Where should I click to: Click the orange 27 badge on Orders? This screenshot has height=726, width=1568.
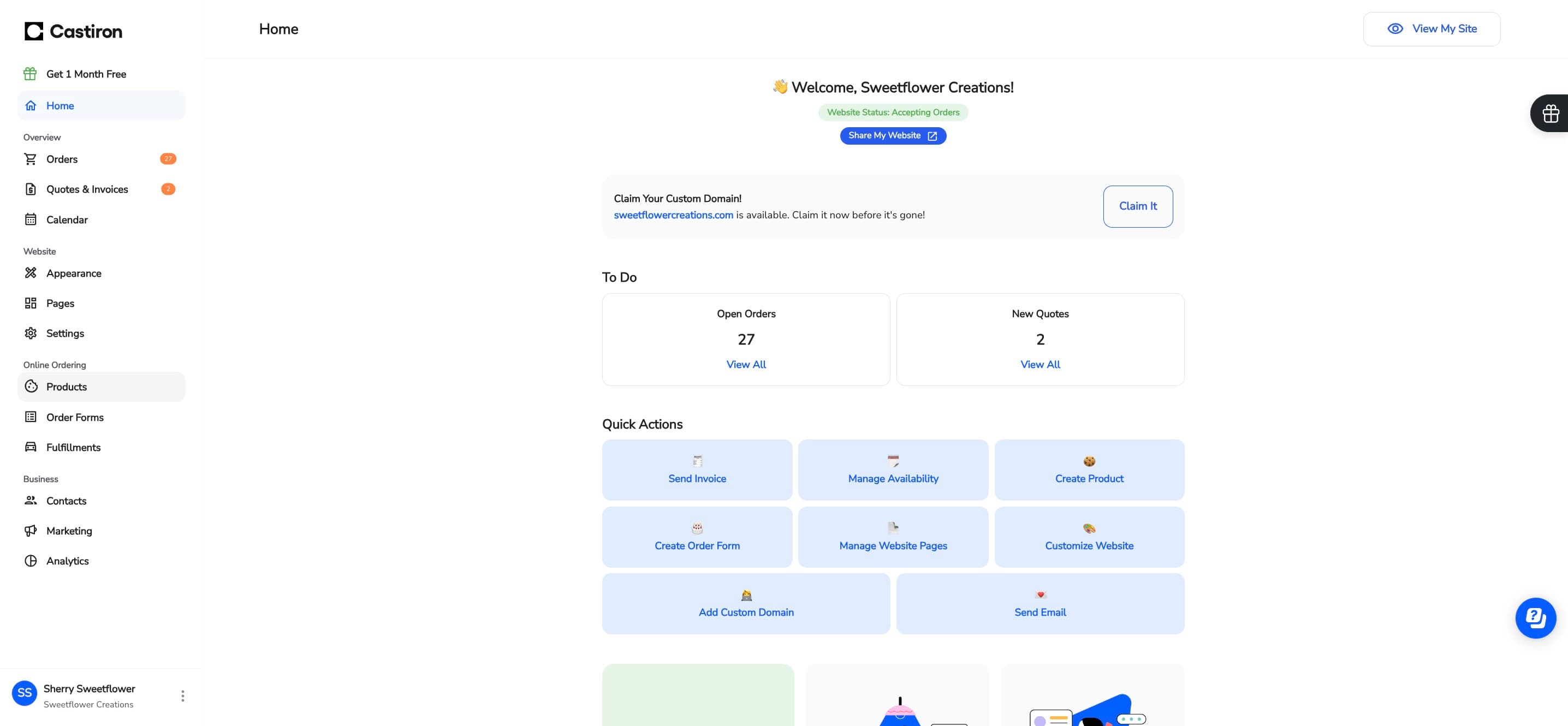[x=168, y=159]
